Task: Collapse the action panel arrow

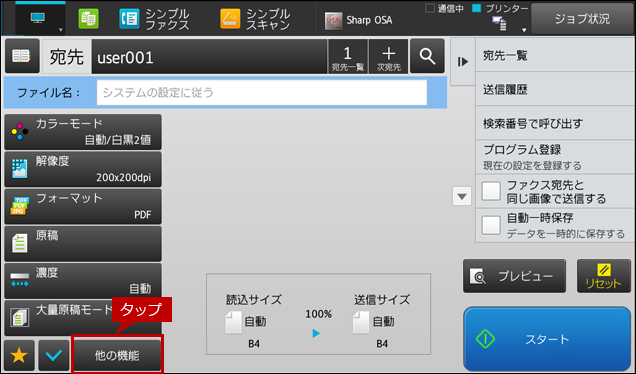Action: pyautogui.click(x=462, y=62)
